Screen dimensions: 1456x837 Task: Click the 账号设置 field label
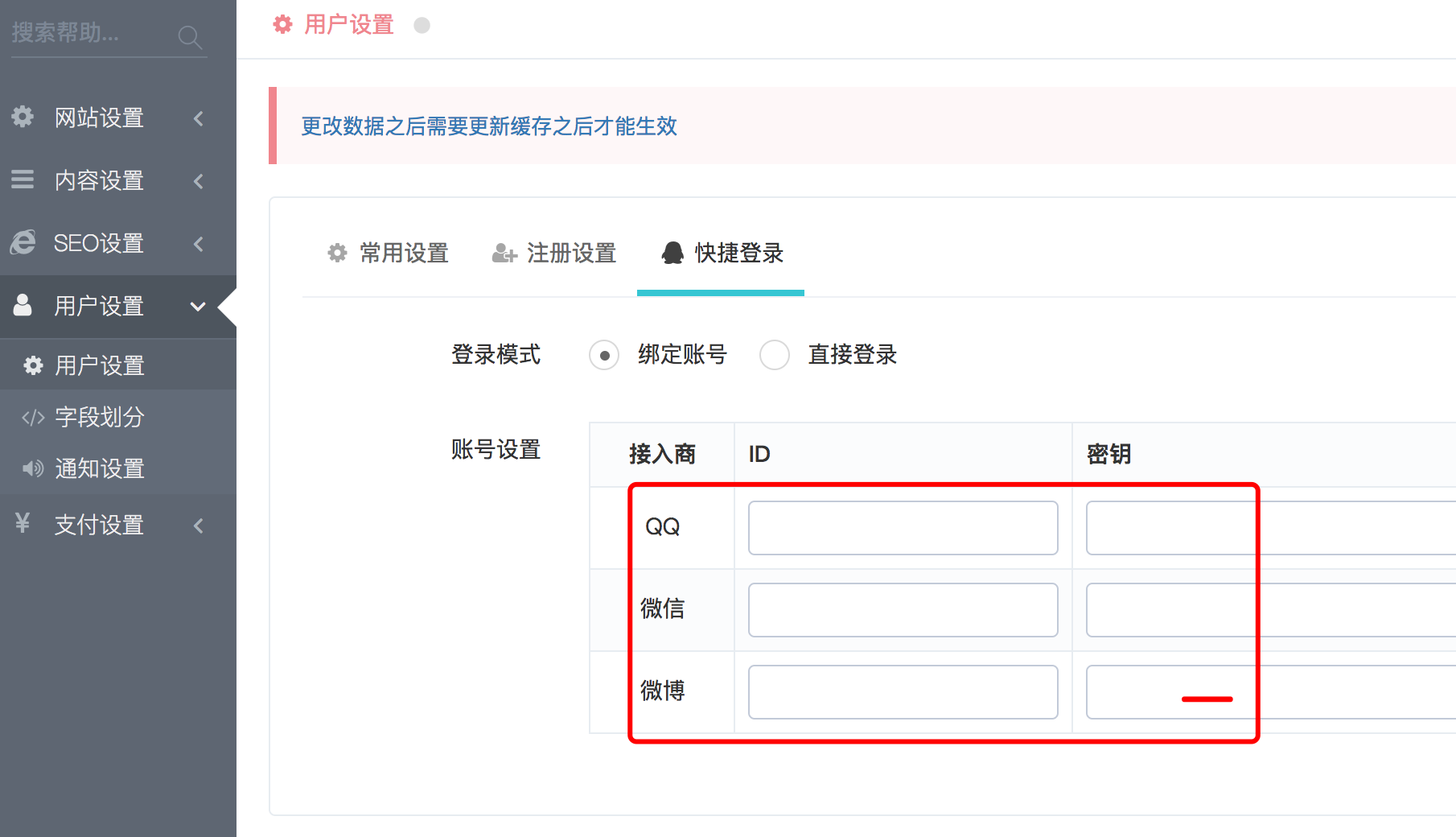496,449
